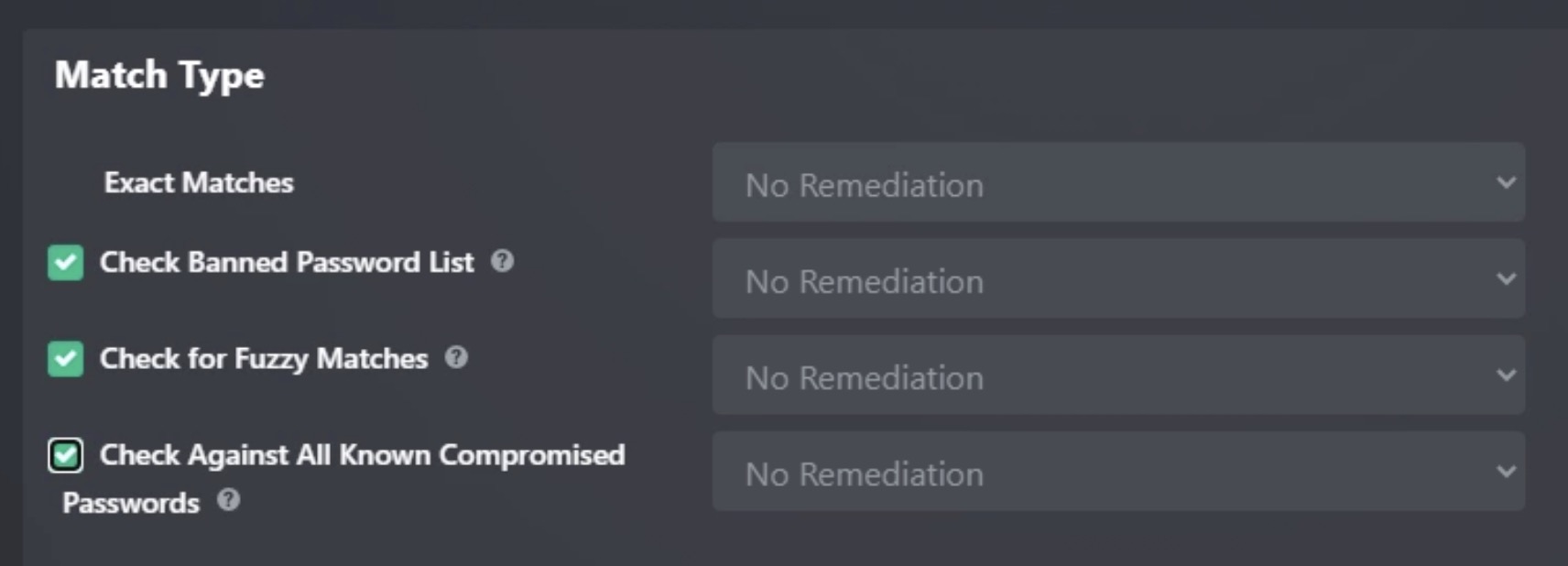The image size is (1568, 566).
Task: Click the help icon below Compromised Passwords label
Action: [230, 502]
